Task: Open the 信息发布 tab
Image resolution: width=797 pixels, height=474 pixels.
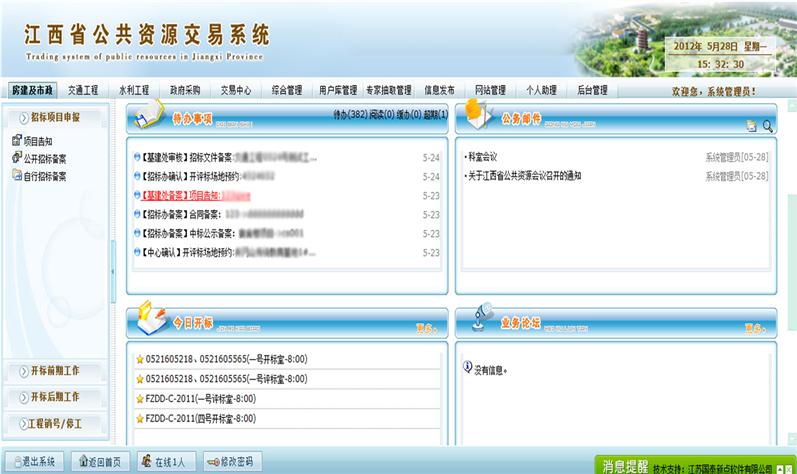Action: coord(439,90)
